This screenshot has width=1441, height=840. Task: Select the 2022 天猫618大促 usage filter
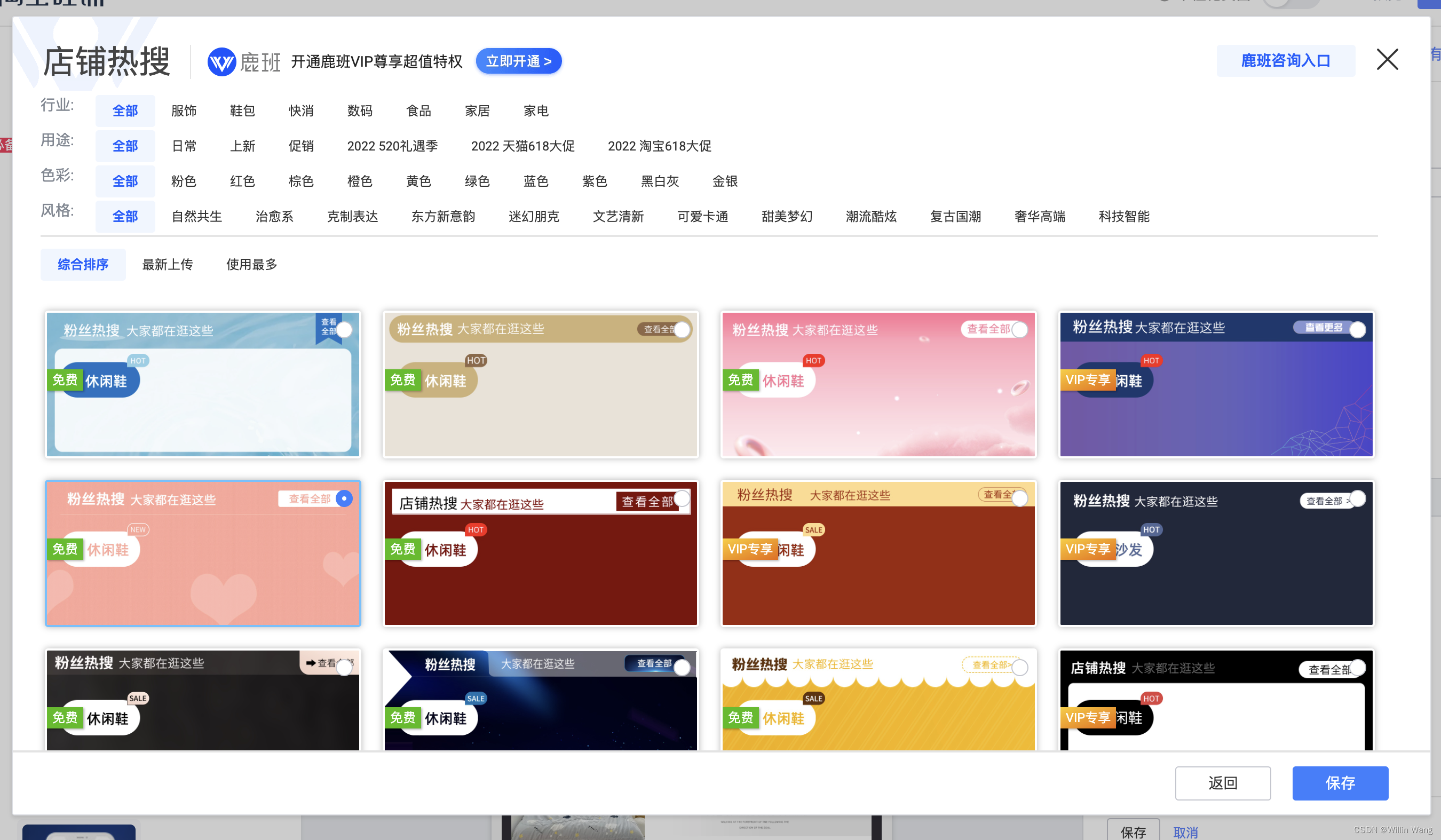pyautogui.click(x=522, y=146)
